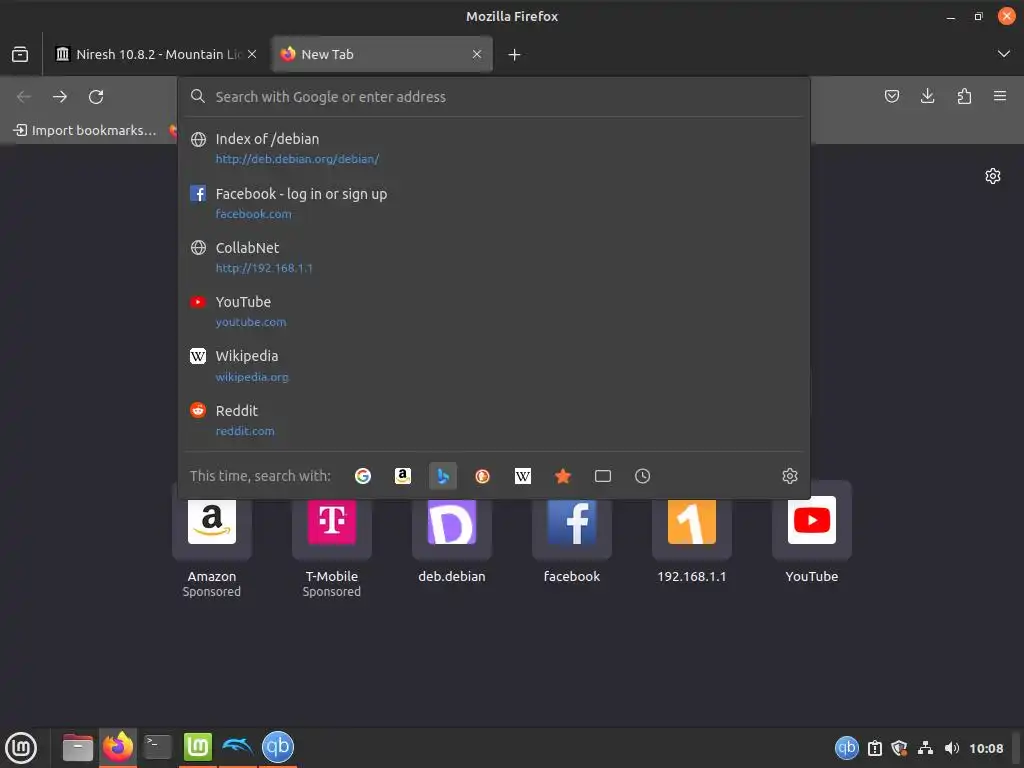Screen dimensions: 1024x768
Task: Open the green Mint app in taskbar
Action: click(x=198, y=746)
